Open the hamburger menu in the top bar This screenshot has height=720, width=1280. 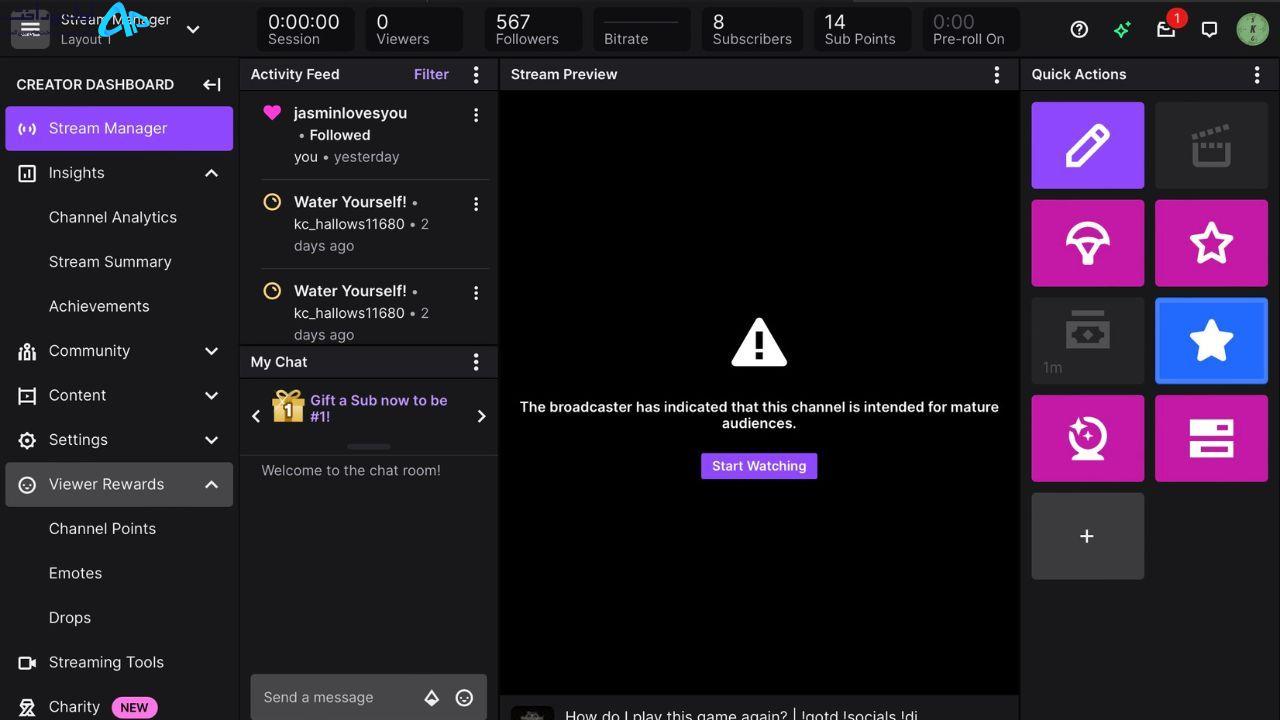click(30, 30)
